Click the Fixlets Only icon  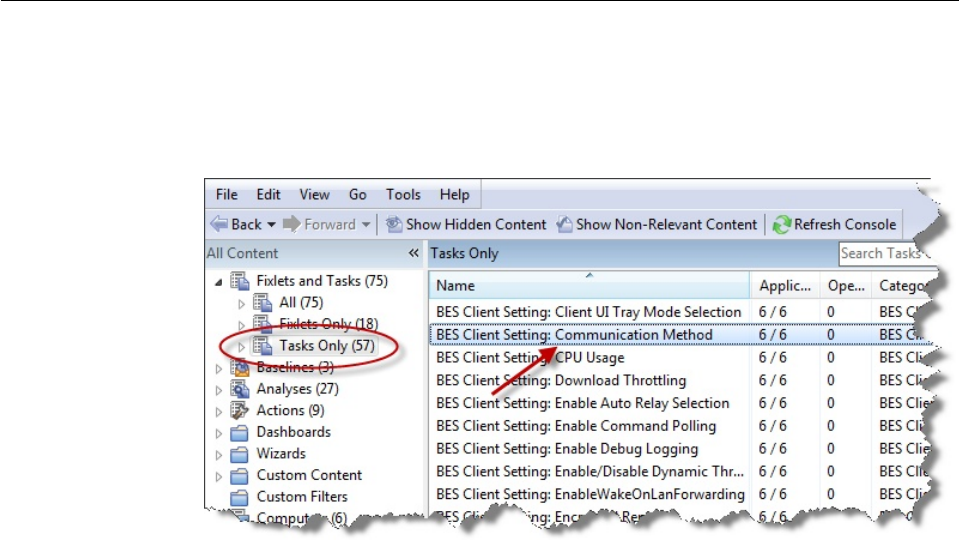click(x=262, y=324)
